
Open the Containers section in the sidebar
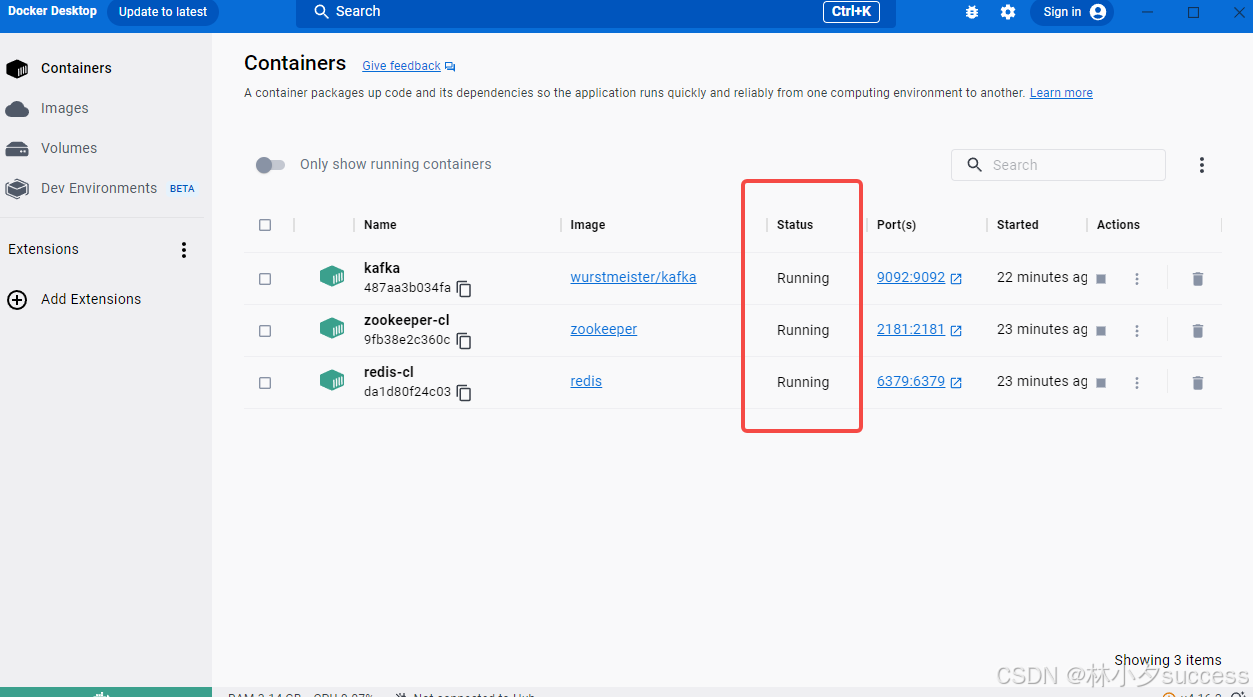[x=76, y=68]
